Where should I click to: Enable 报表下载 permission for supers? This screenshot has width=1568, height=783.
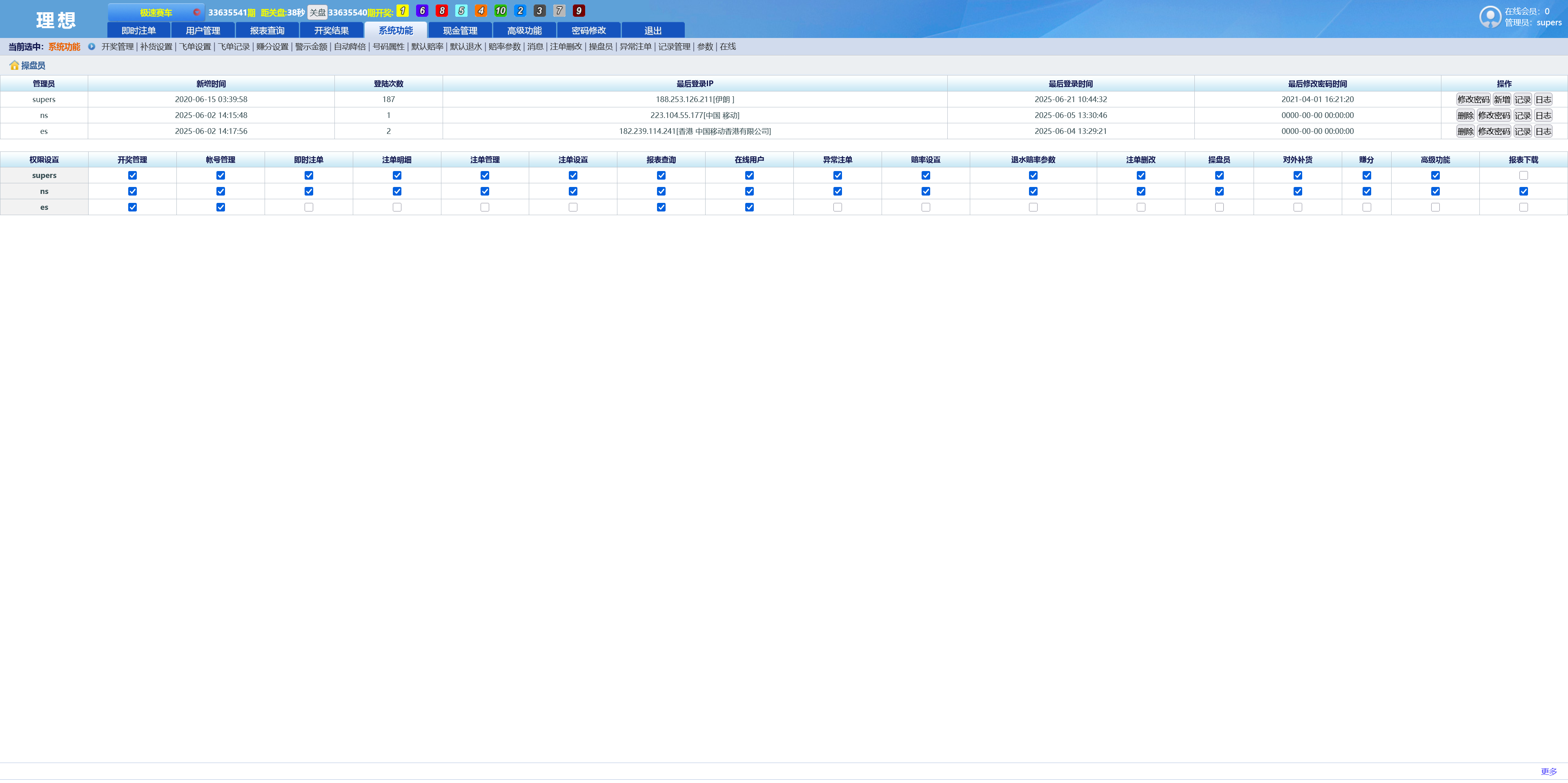(x=1523, y=175)
